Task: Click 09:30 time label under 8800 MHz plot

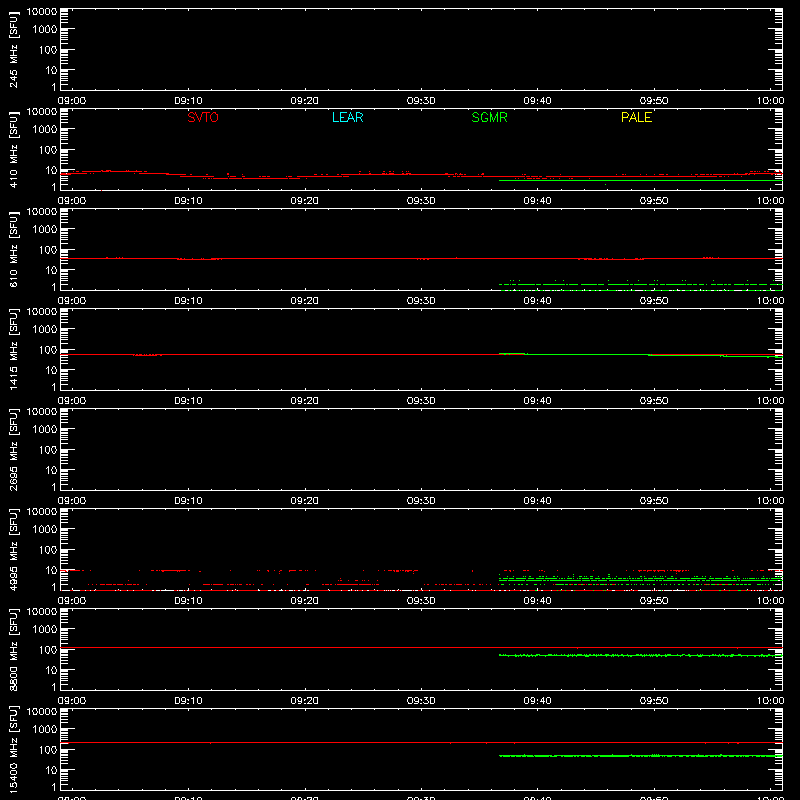Action: 421,701
